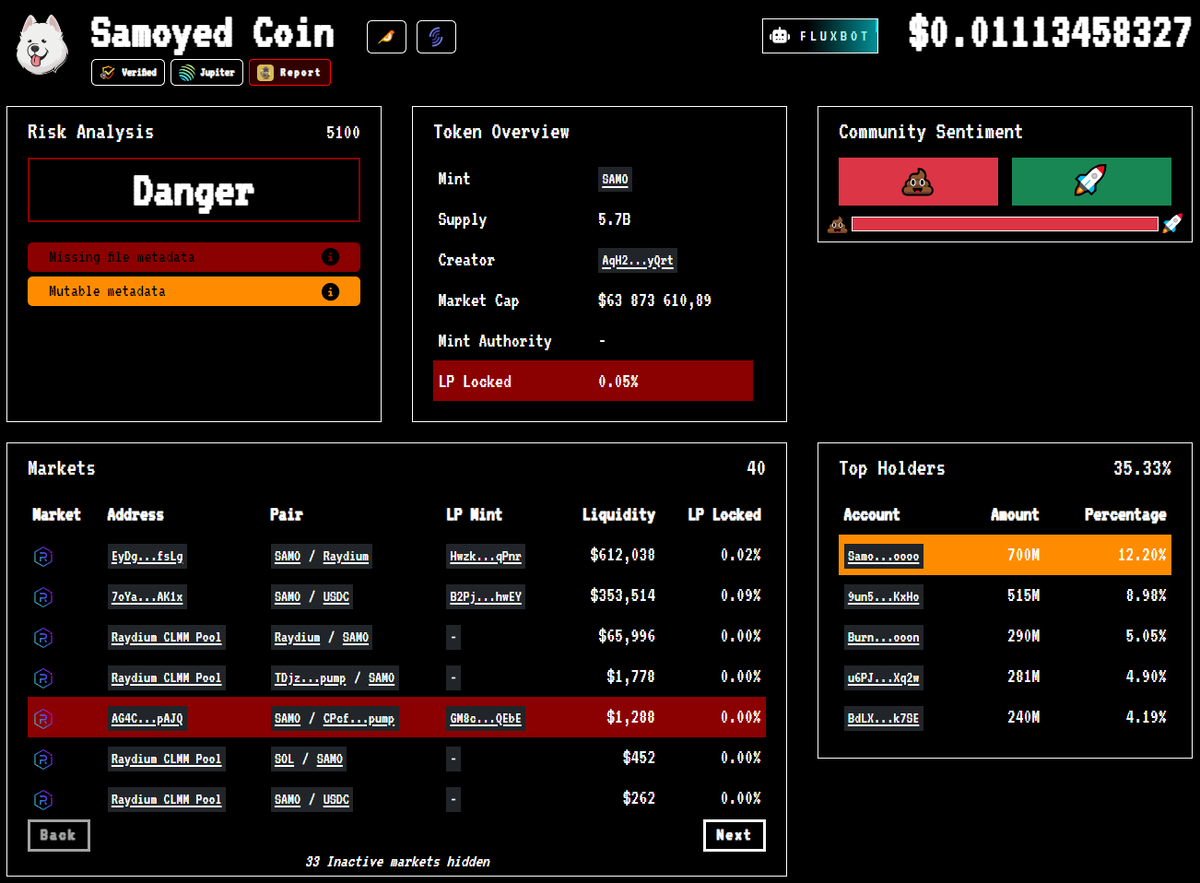
Task: Click the Supply value 5.7B
Action: (615, 220)
